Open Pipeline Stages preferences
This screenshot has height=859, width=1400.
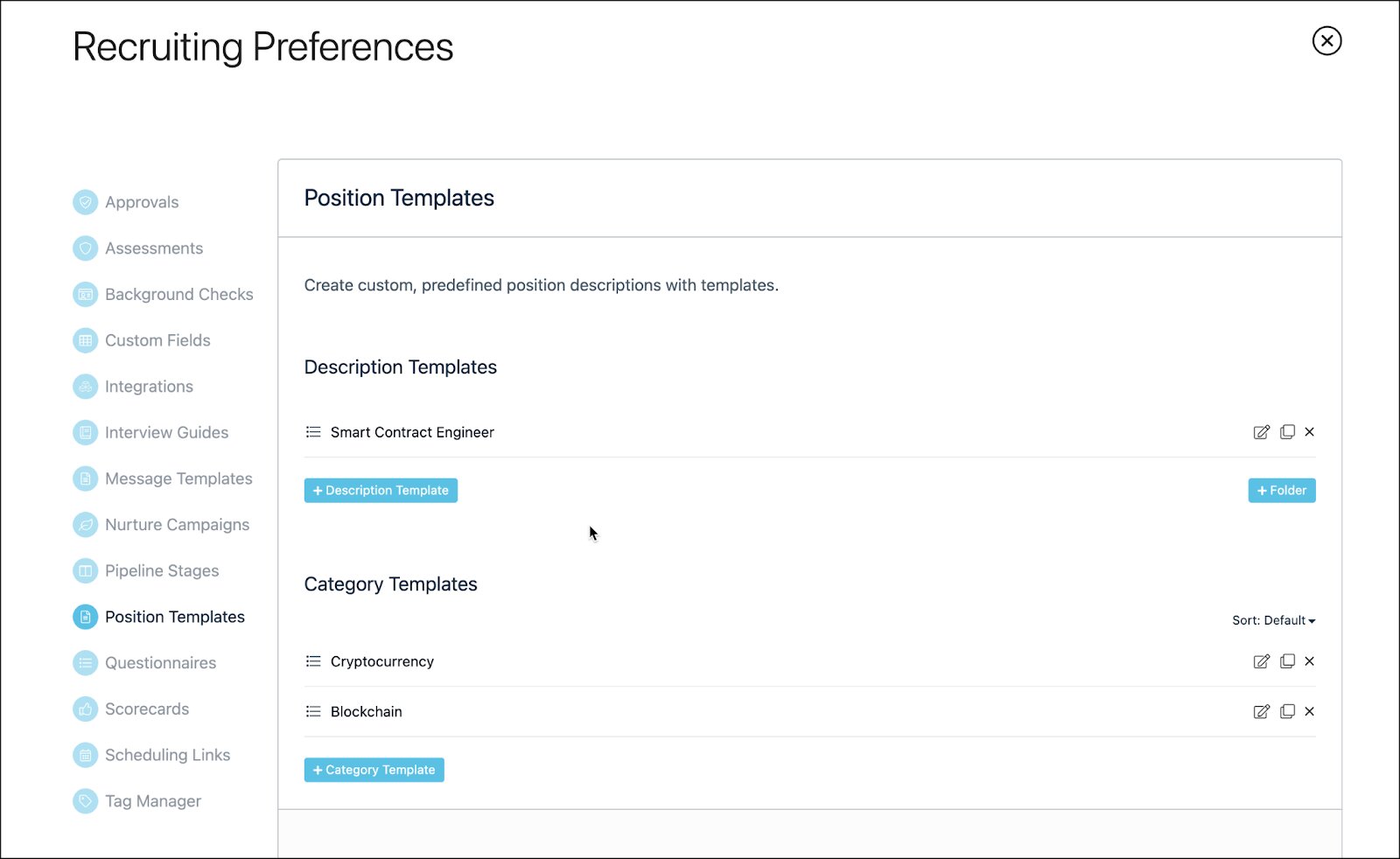162,570
